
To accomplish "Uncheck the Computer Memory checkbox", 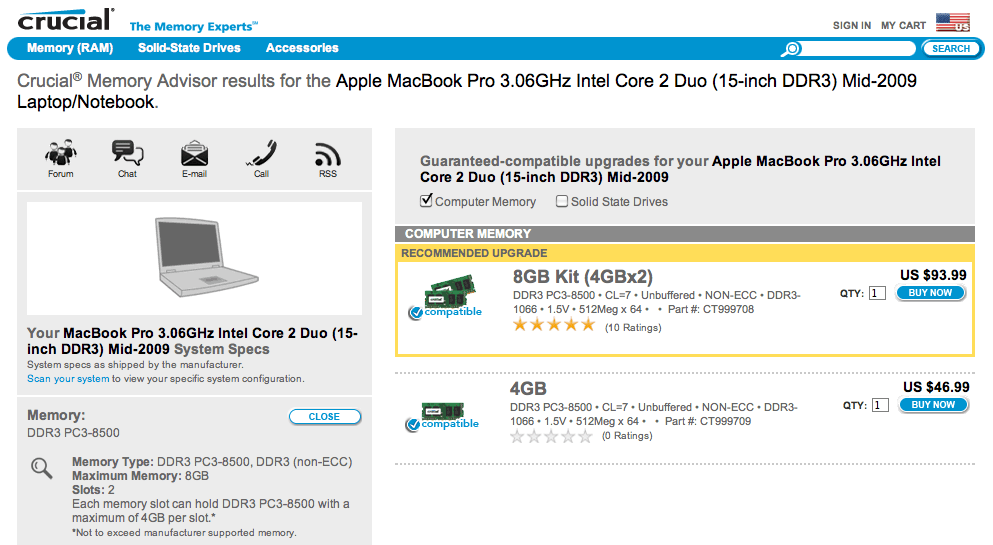I will (x=426, y=201).
